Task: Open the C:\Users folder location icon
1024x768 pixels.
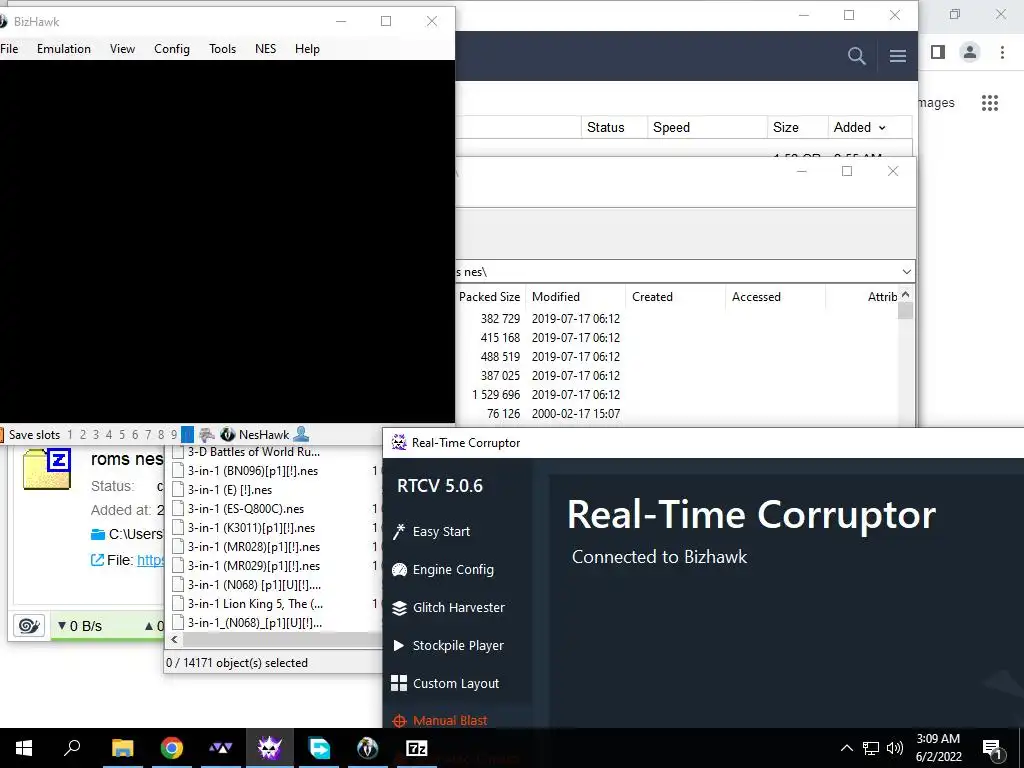Action: click(98, 534)
